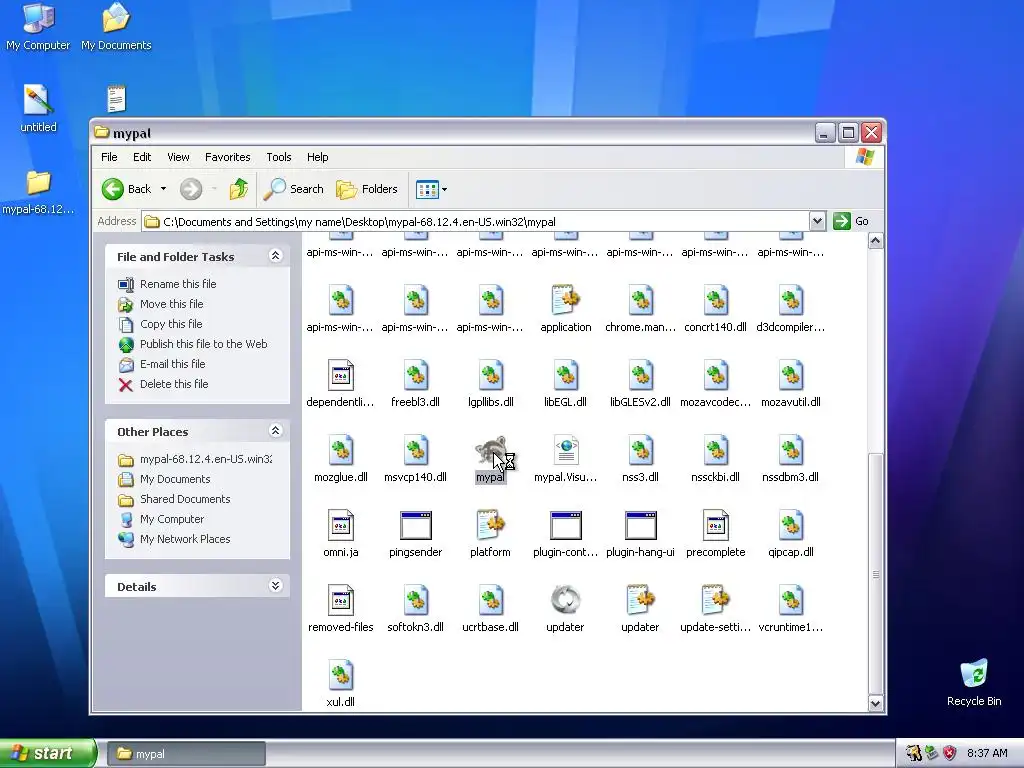Open the Back button history dropdown arrow
1024x768 pixels.
(163, 189)
